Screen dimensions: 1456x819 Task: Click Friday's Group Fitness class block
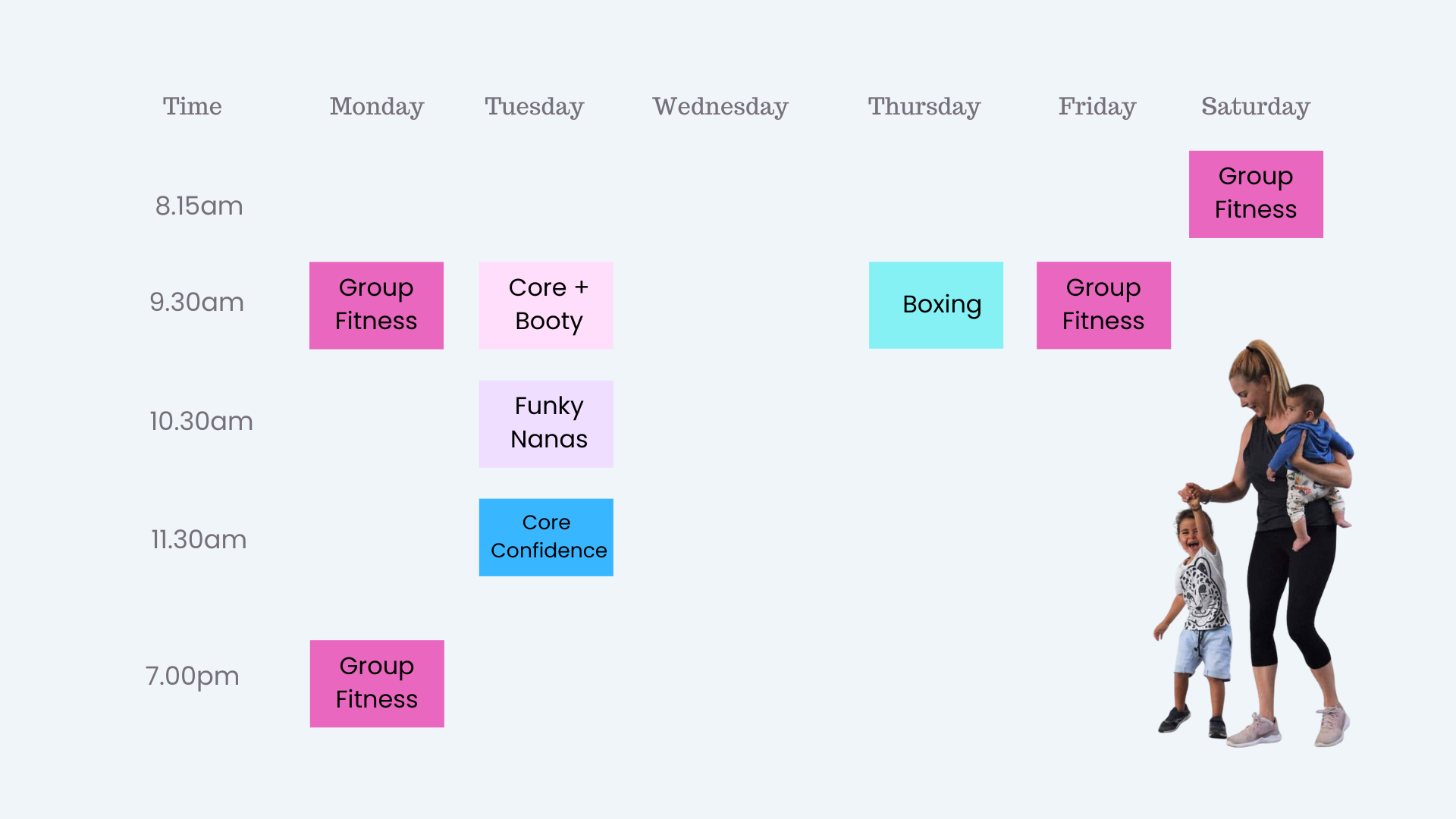point(1103,305)
